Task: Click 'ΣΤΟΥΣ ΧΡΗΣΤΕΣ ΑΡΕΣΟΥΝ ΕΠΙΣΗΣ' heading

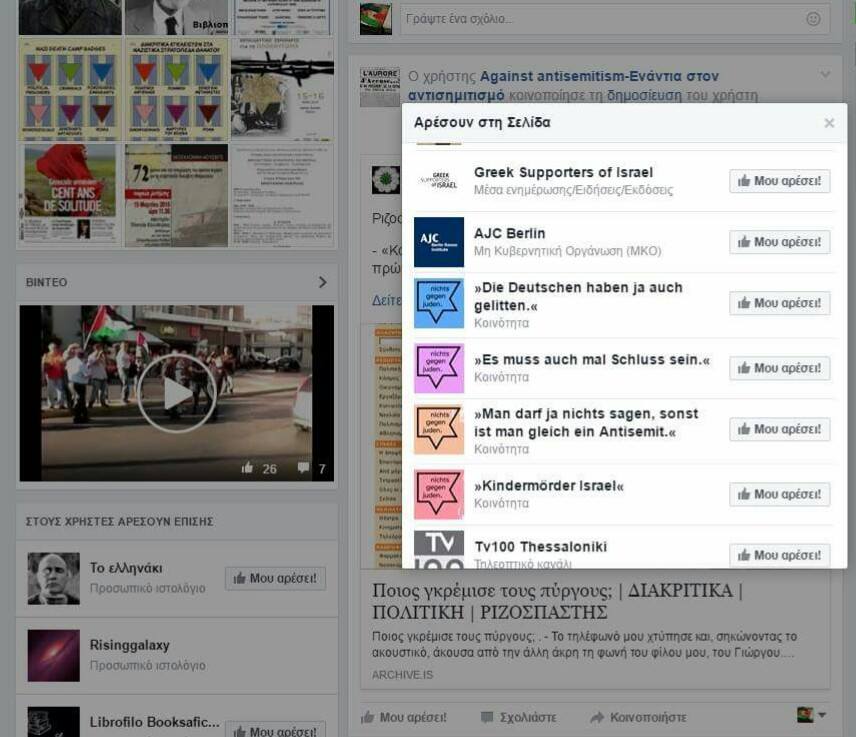Action: tap(120, 522)
